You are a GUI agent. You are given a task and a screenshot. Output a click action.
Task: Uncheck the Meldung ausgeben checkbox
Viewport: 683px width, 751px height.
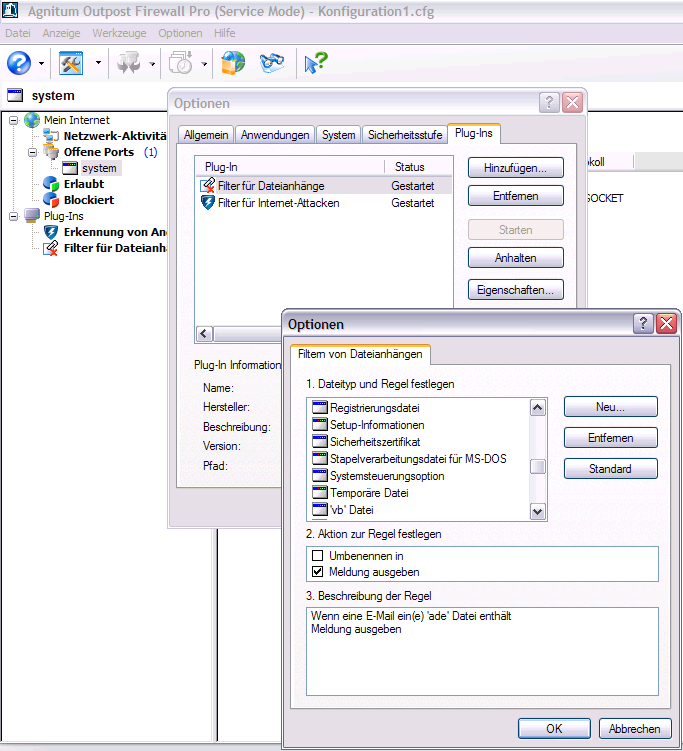[317, 571]
